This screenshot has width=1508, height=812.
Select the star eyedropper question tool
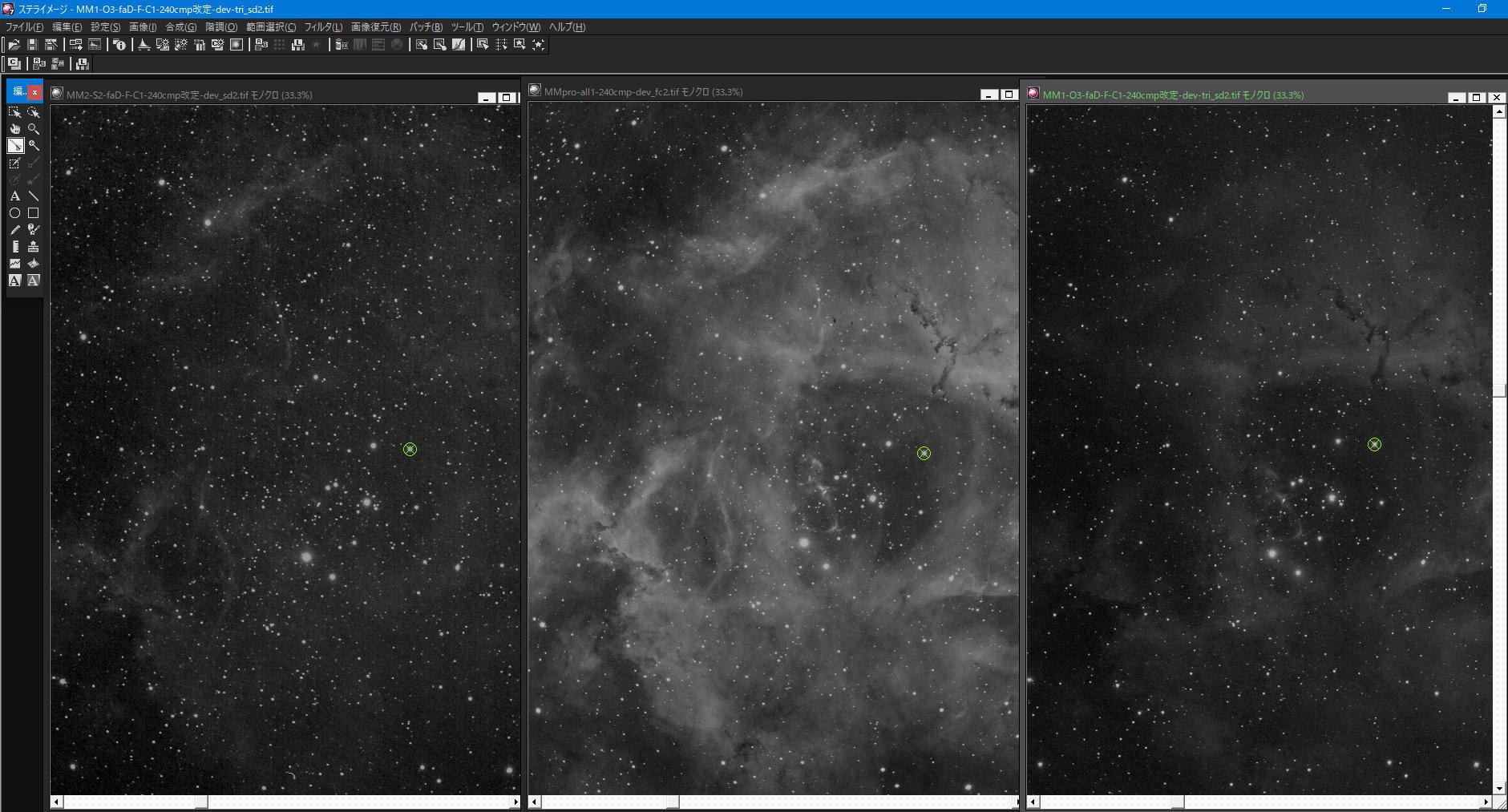[x=34, y=230]
